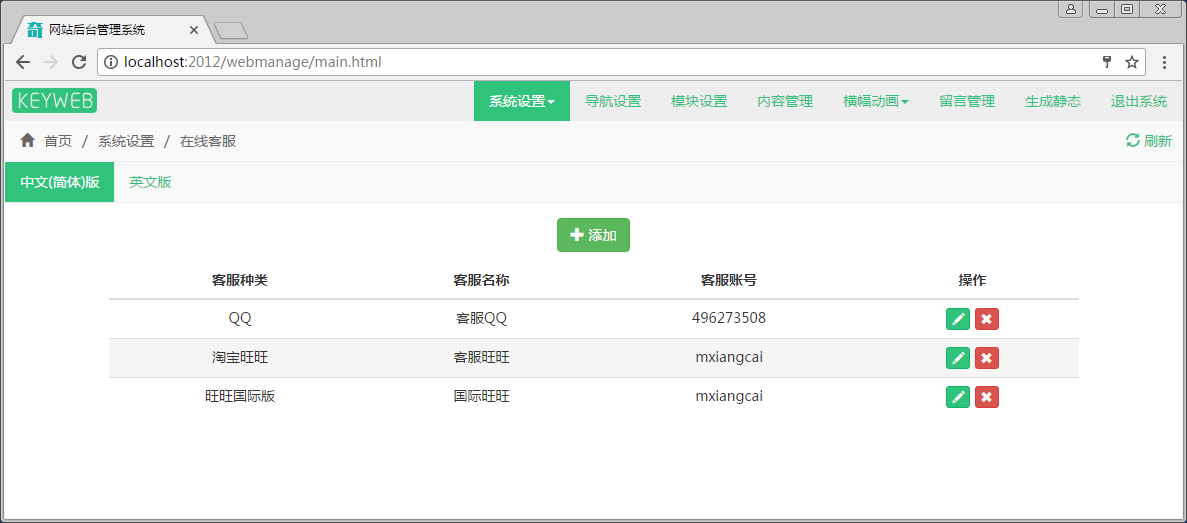
Task: Click the 客服种类 column header
Action: (240, 280)
